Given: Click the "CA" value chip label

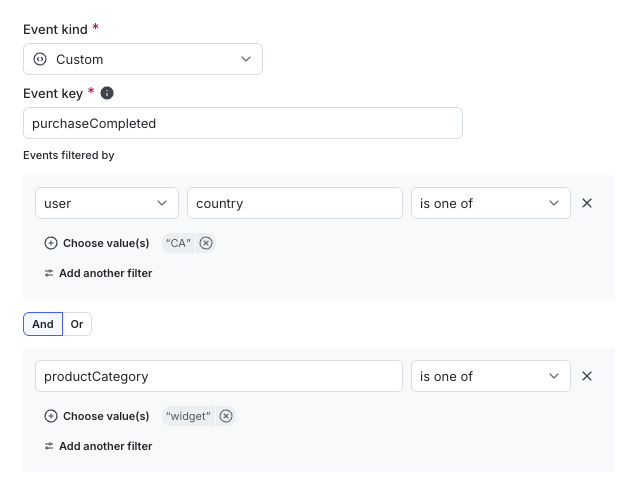Looking at the screenshot, I should pos(179,243).
